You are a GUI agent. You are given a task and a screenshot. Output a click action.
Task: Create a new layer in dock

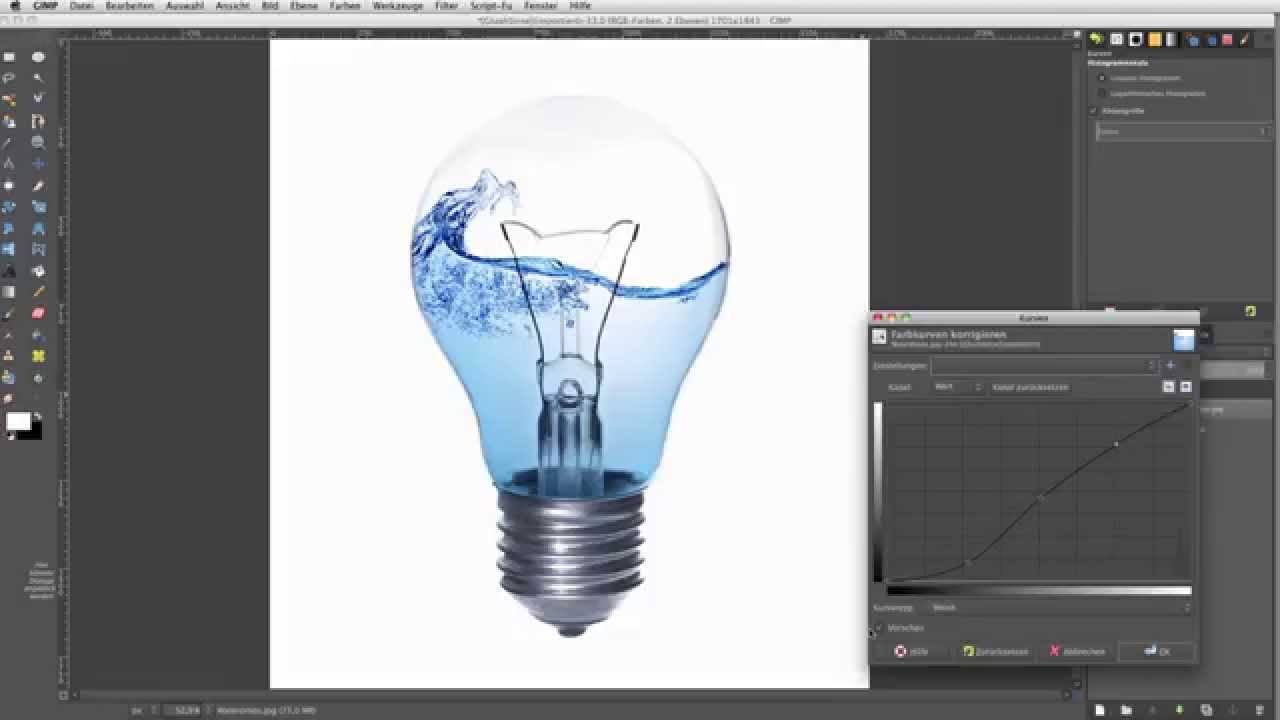1100,710
